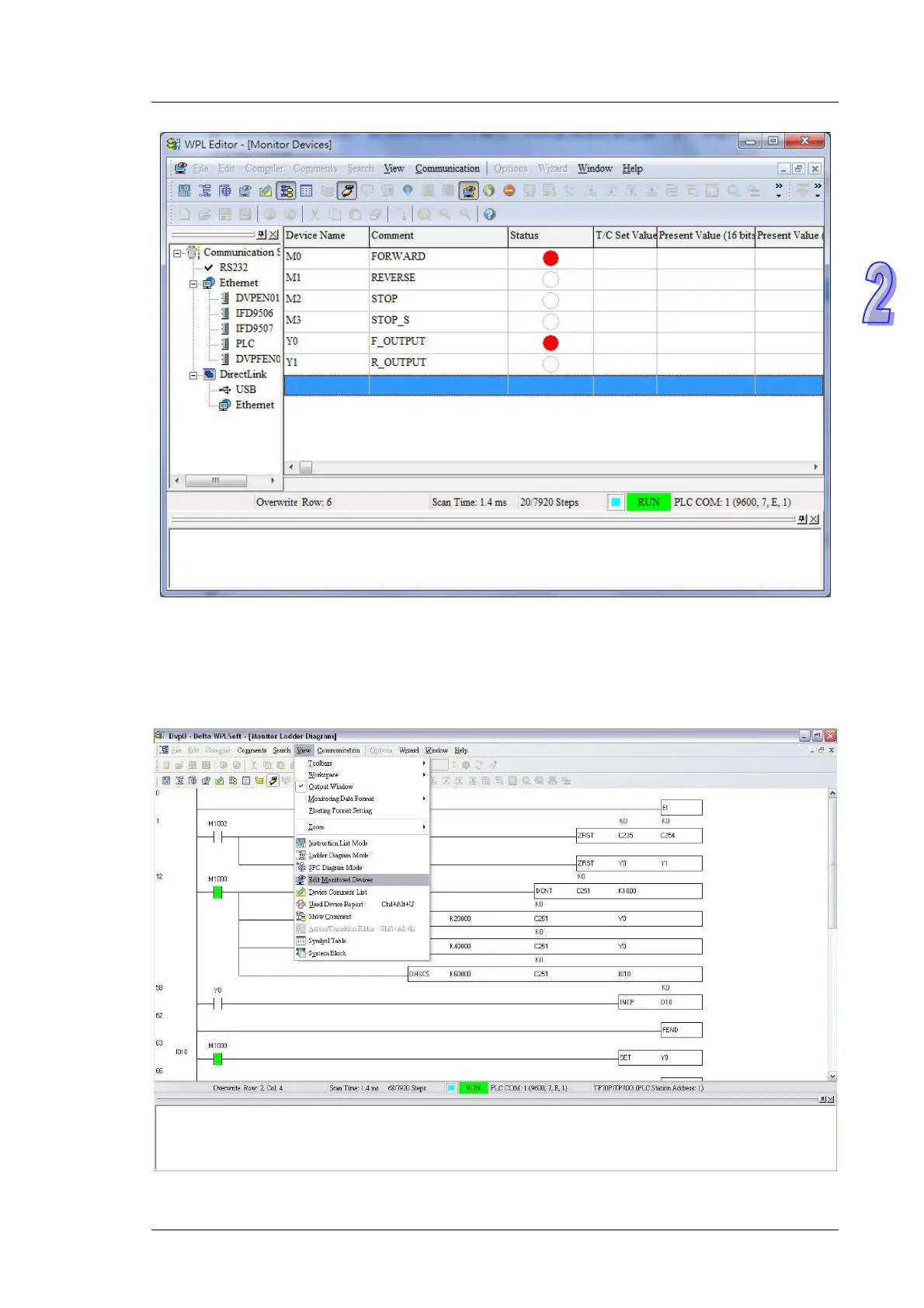Select USB under DirectLink

(245, 389)
